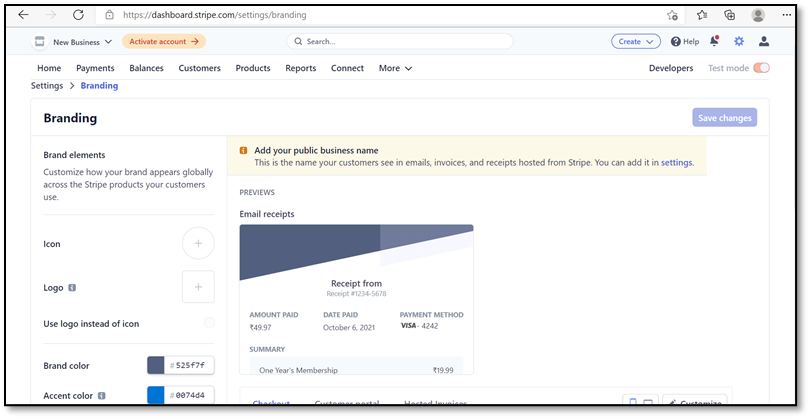Screen dimensions: 810x419
Task: Open the Products tab
Action: coord(253,68)
